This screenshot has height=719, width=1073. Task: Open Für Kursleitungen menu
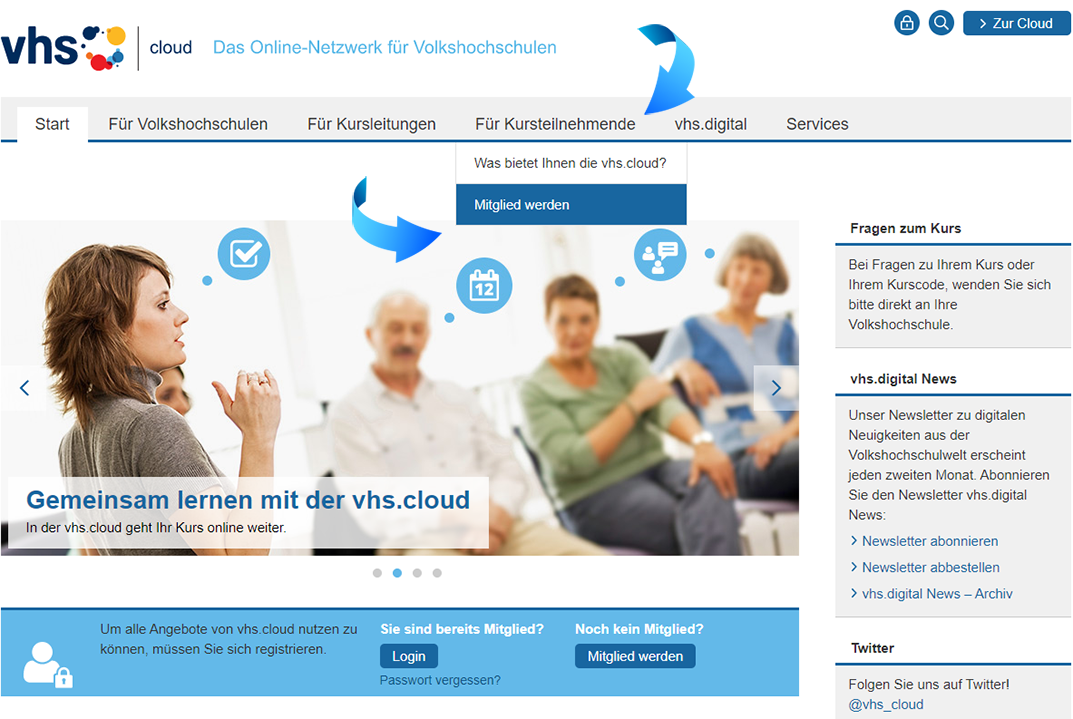click(372, 124)
